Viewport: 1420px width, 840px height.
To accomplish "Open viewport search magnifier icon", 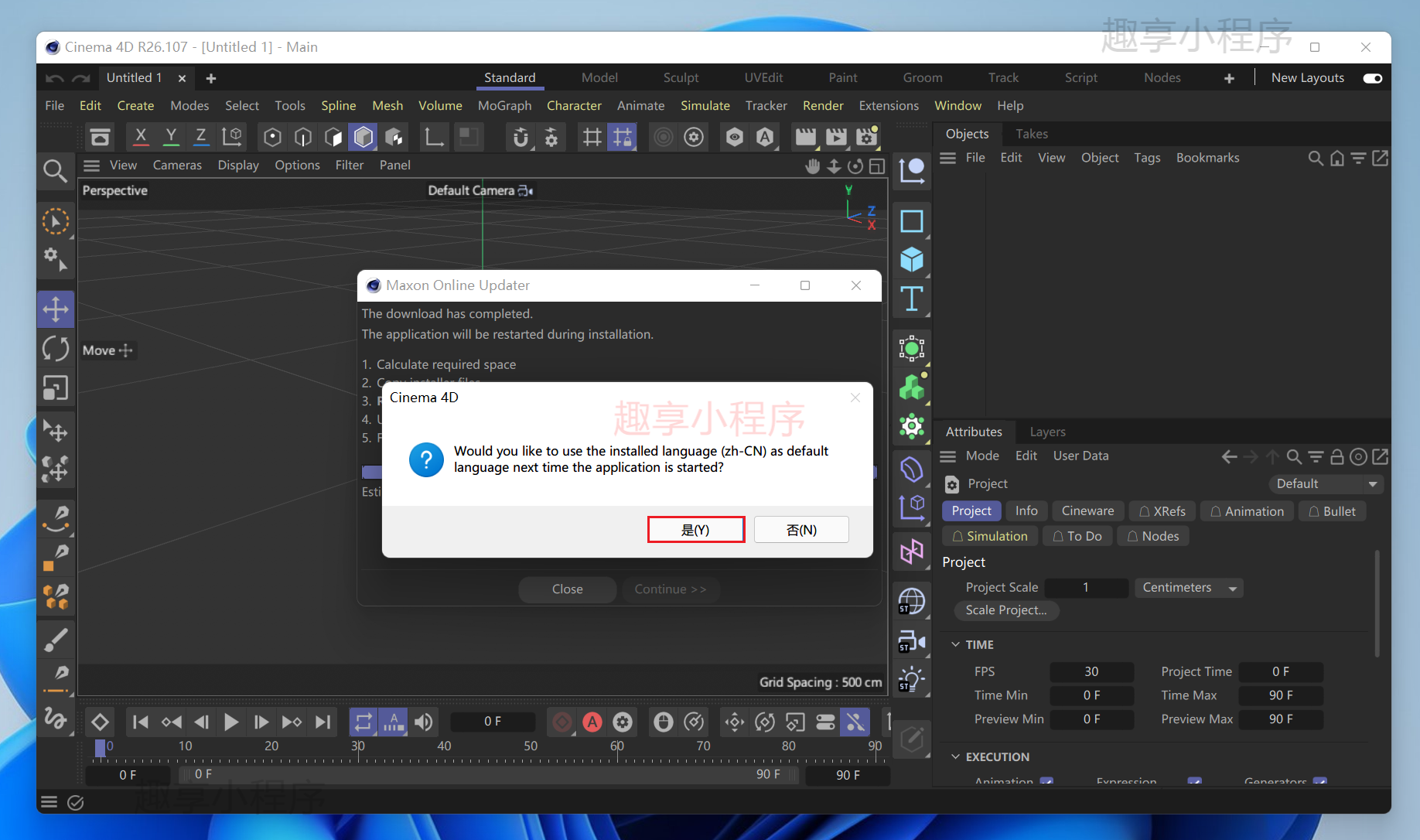I will click(55, 170).
